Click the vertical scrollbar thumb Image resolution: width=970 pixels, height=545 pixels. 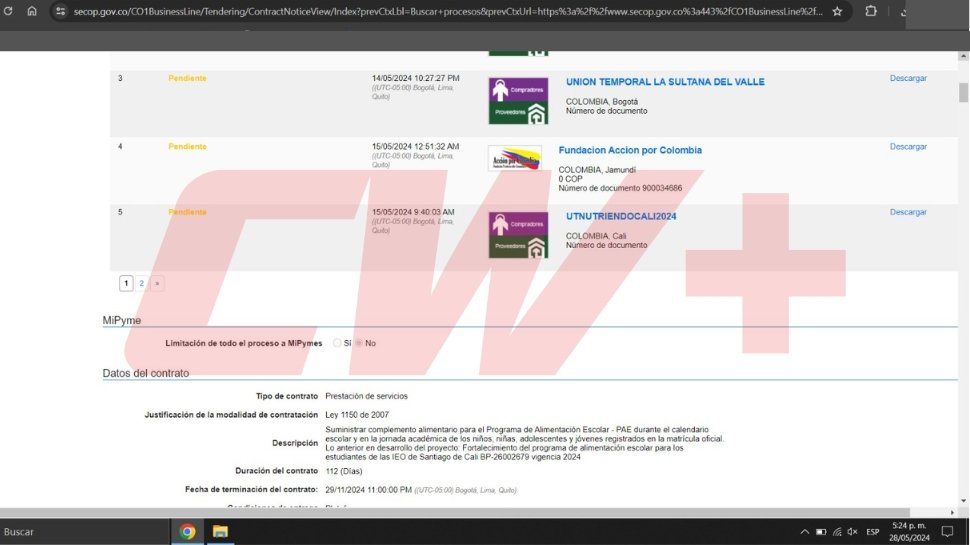click(x=963, y=92)
